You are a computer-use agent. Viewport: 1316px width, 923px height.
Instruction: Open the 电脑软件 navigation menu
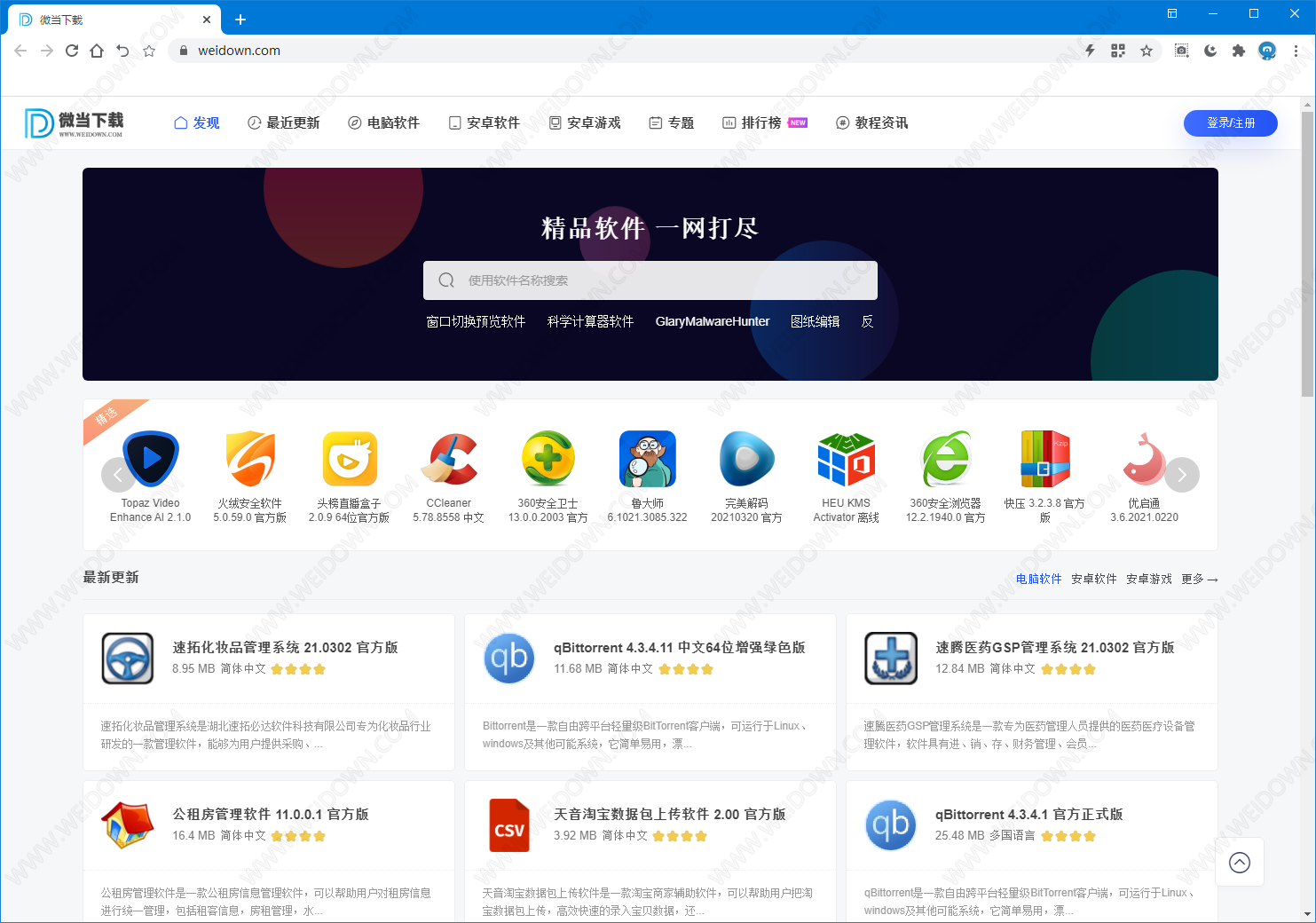(383, 122)
